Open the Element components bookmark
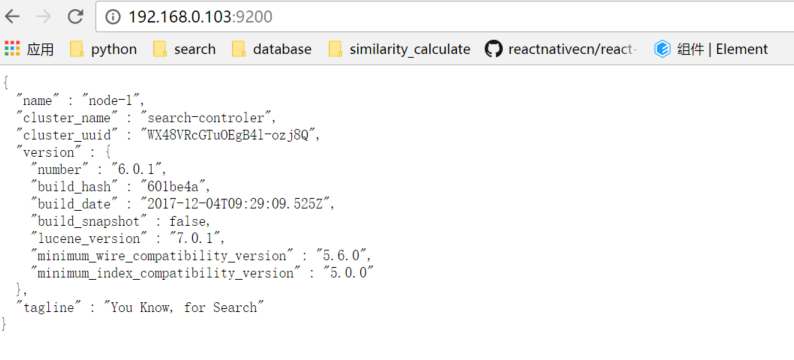Image resolution: width=794 pixels, height=360 pixels. pyautogui.click(x=710, y=49)
